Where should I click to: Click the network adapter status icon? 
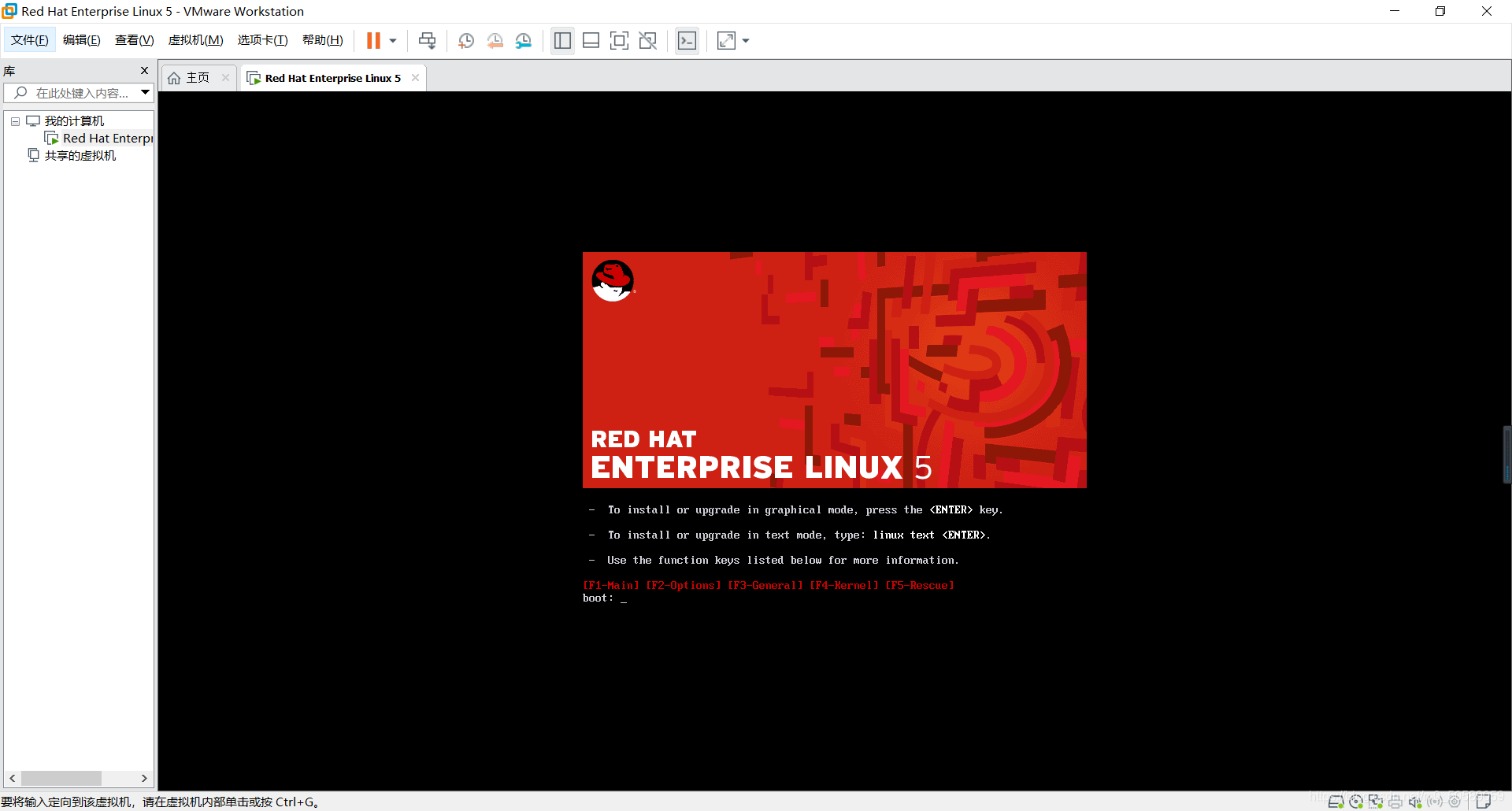pyautogui.click(x=1376, y=802)
